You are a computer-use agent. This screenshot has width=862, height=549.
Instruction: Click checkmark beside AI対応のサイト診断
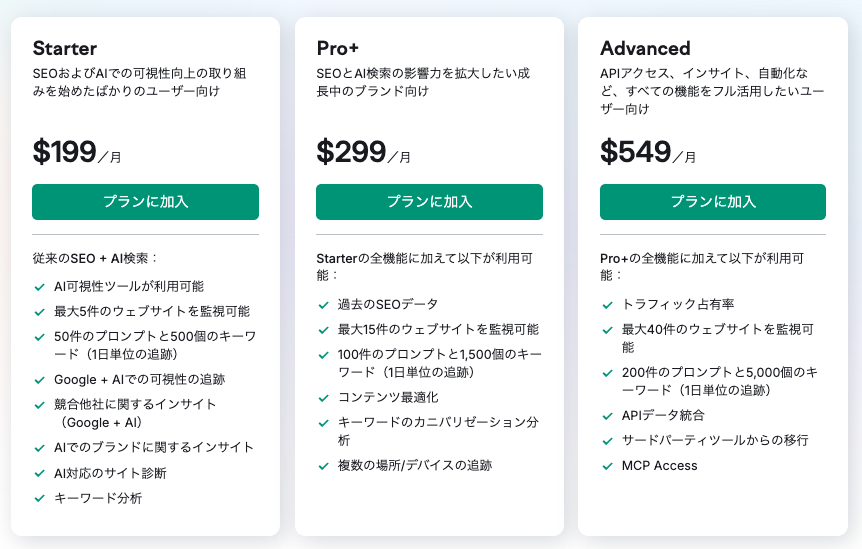pyautogui.click(x=39, y=473)
